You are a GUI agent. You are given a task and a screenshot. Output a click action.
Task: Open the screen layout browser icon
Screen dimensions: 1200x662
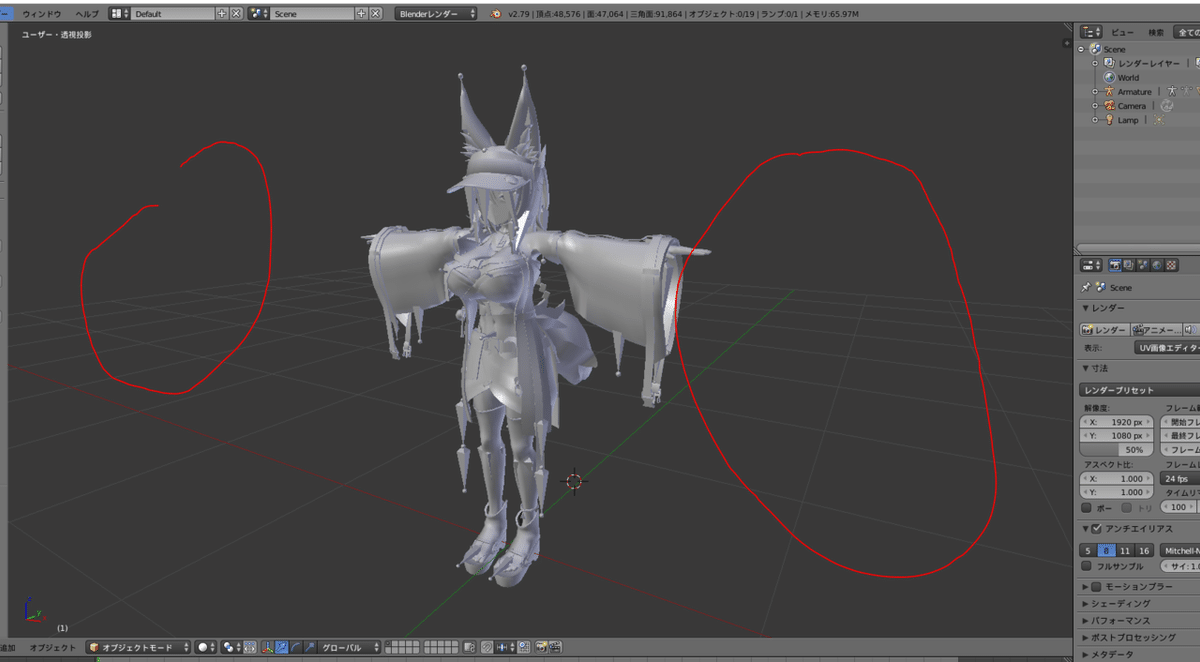pyautogui.click(x=119, y=14)
